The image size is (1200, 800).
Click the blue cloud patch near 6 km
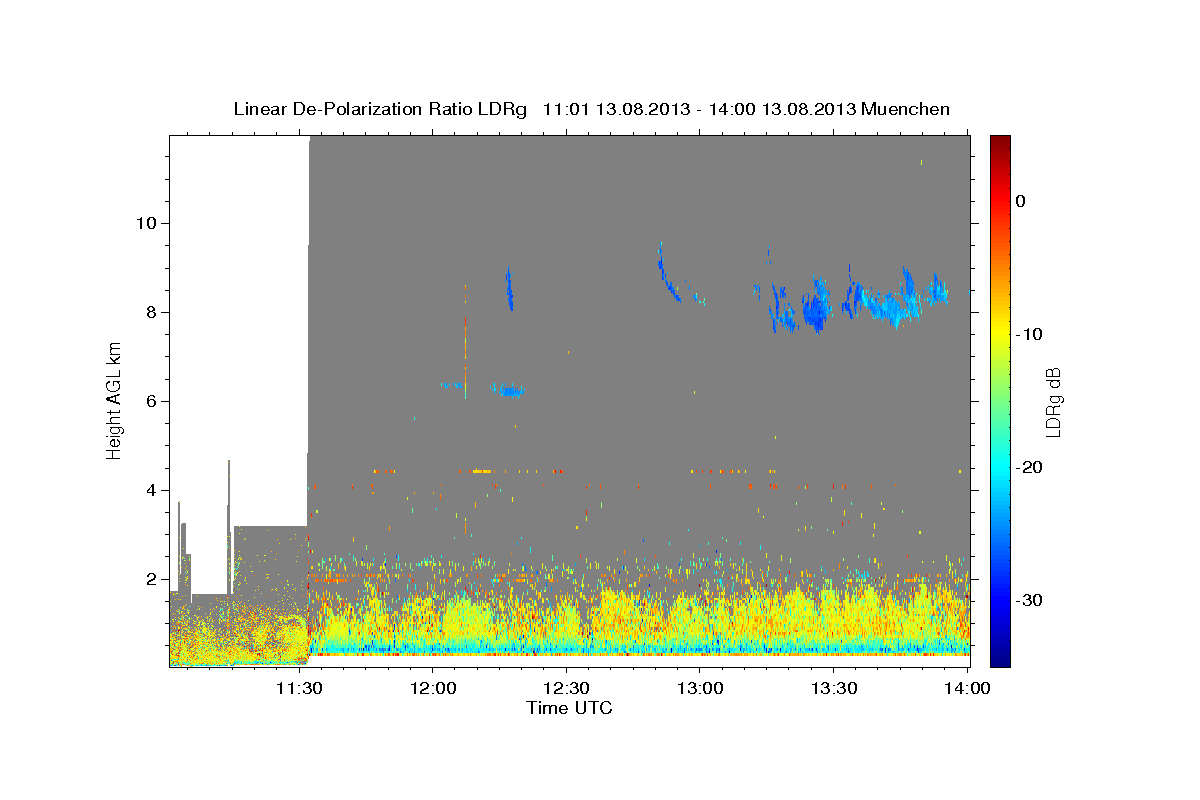[508, 390]
